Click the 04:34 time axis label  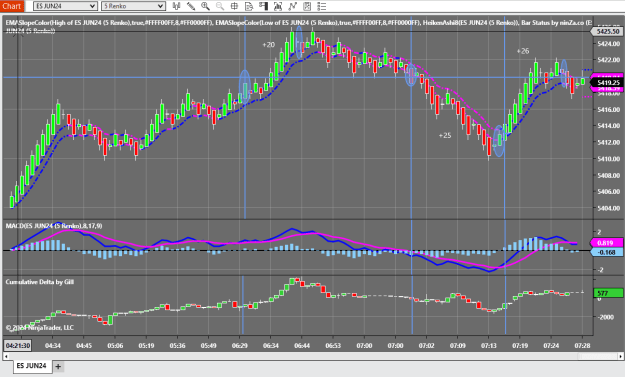tap(53, 346)
